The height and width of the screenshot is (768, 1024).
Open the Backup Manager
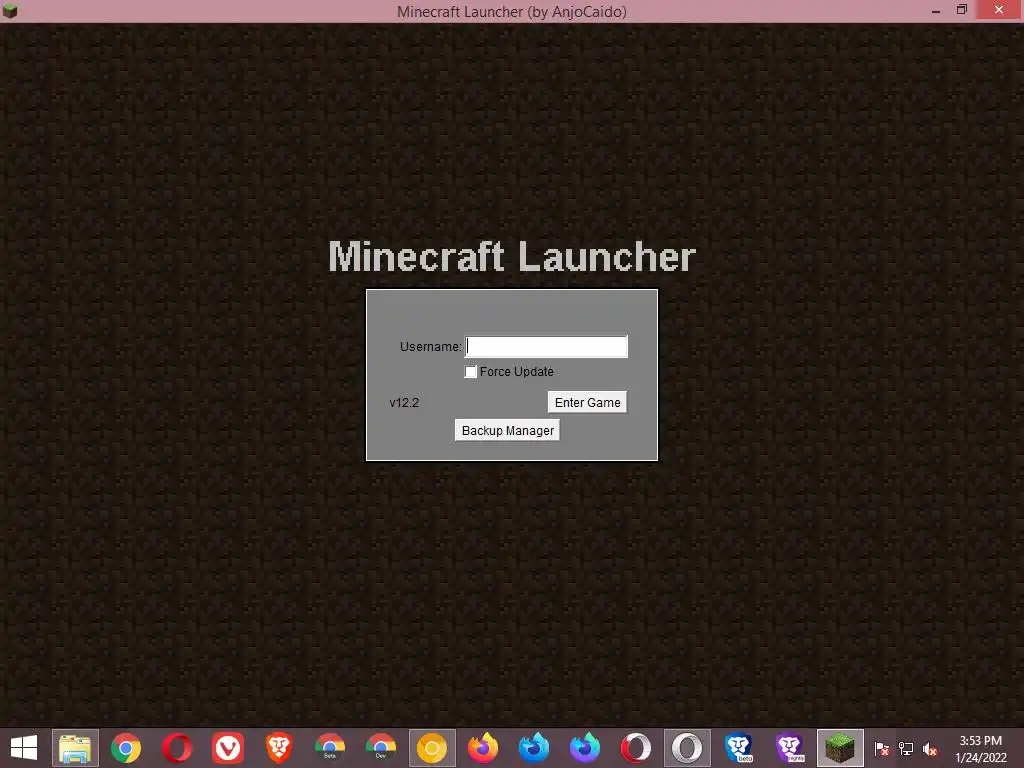pos(507,430)
